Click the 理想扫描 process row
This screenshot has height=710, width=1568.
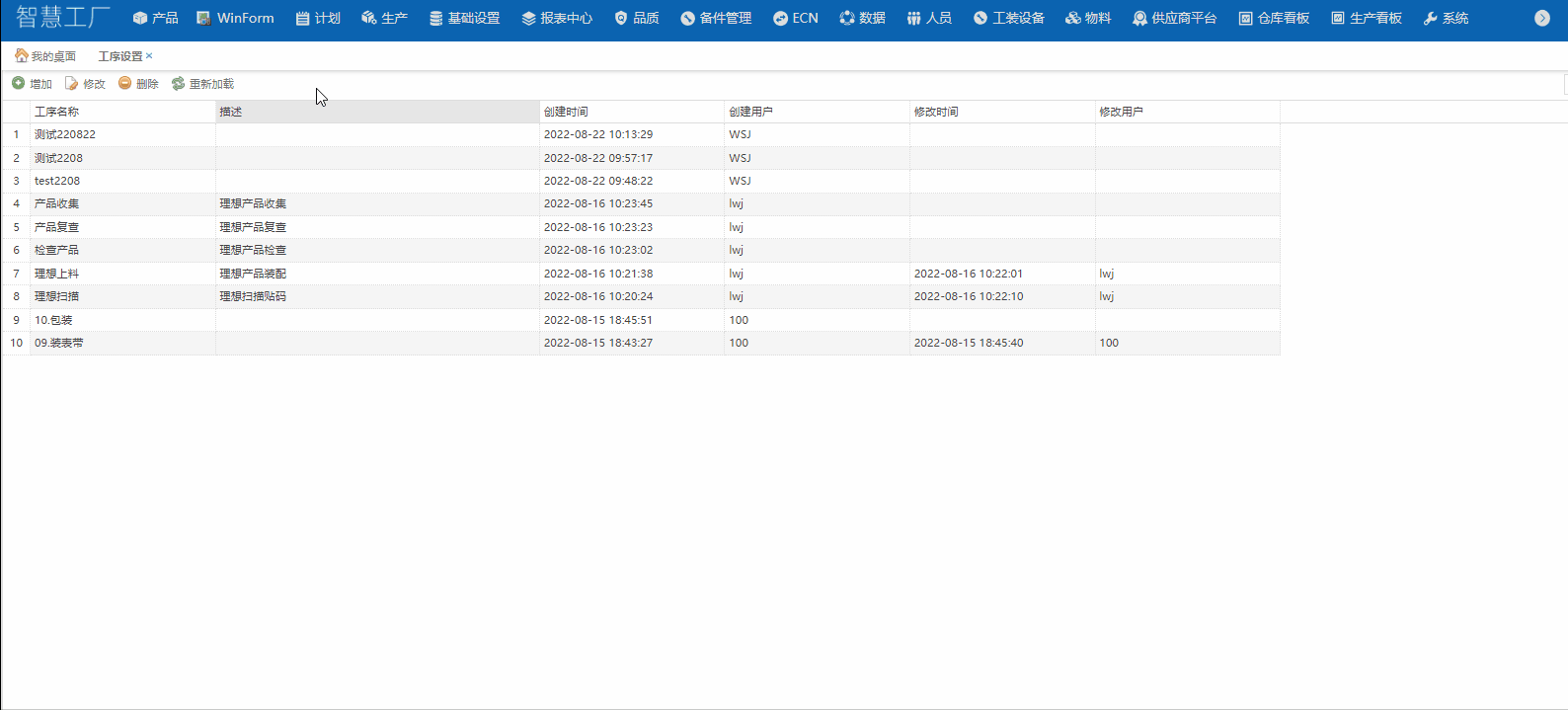coord(57,296)
